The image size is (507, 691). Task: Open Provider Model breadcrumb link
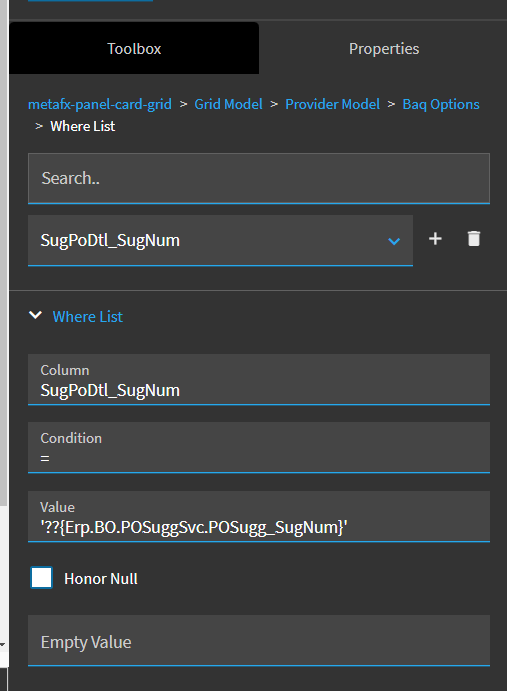click(x=332, y=104)
